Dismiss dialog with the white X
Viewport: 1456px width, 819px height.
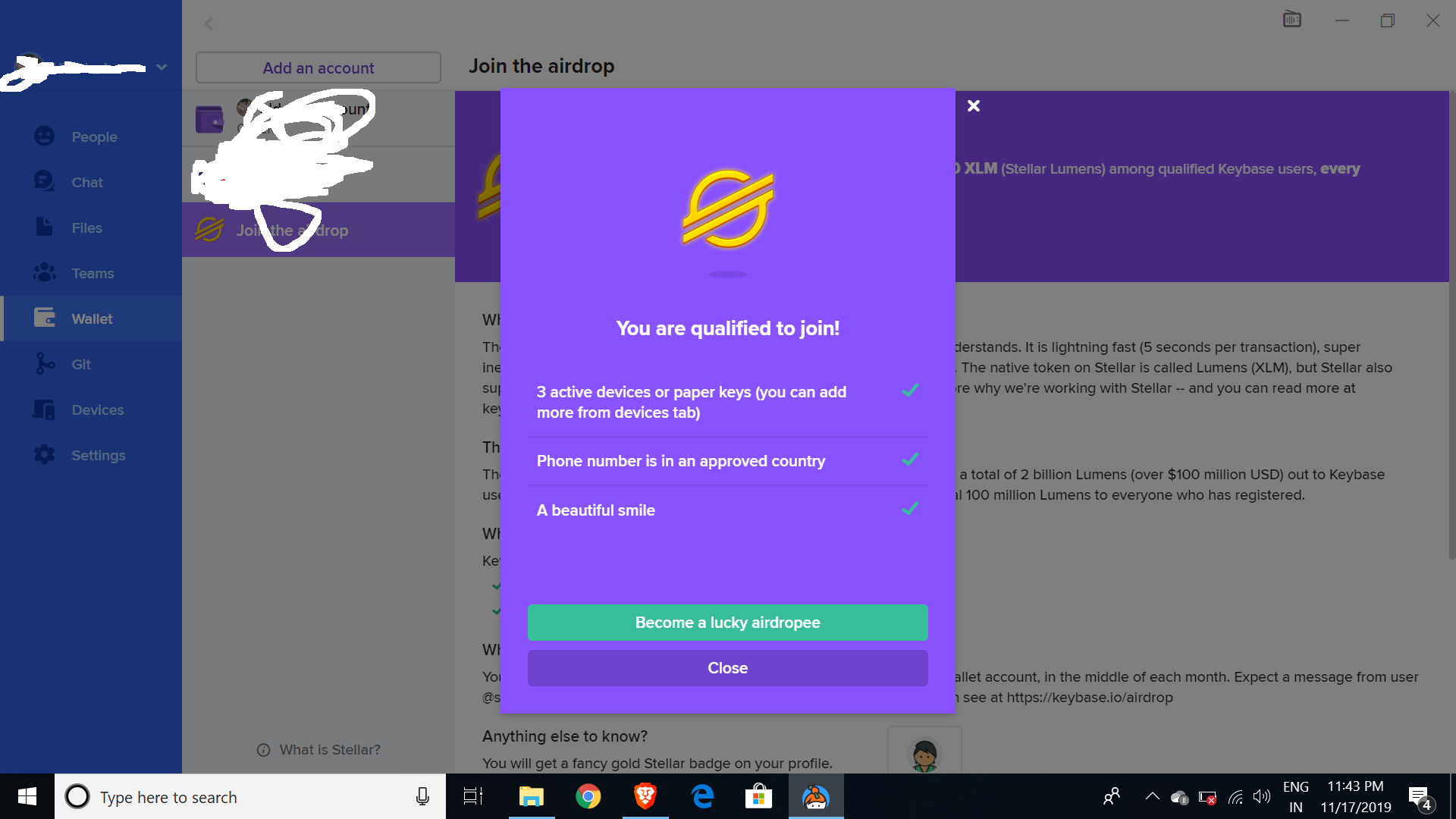point(974,106)
